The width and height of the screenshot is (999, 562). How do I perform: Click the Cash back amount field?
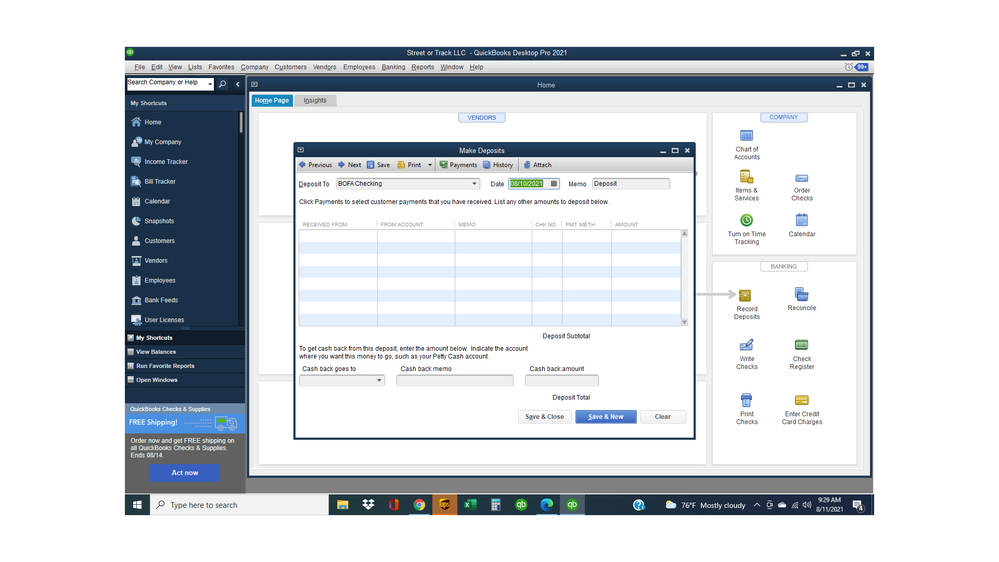pos(561,380)
